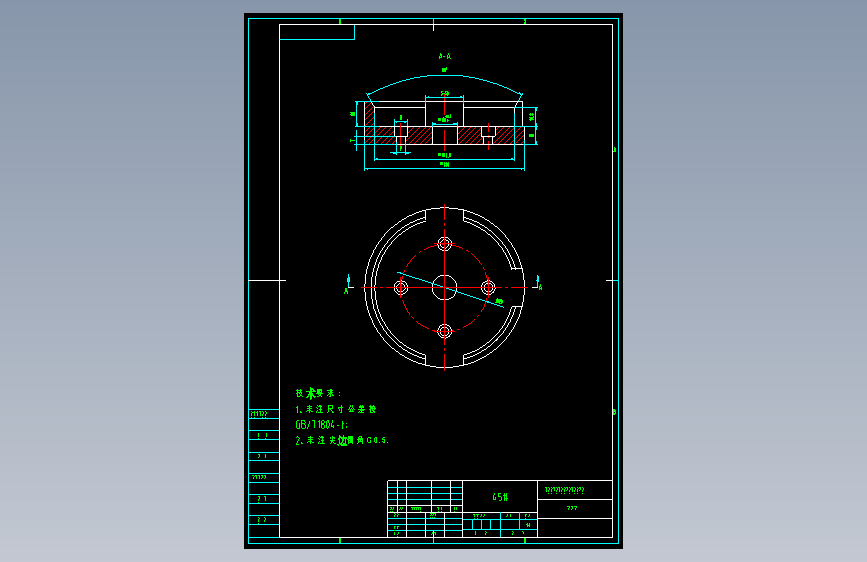Select the technical requirements heading text
This screenshot has width=867, height=562.
[x=318, y=393]
